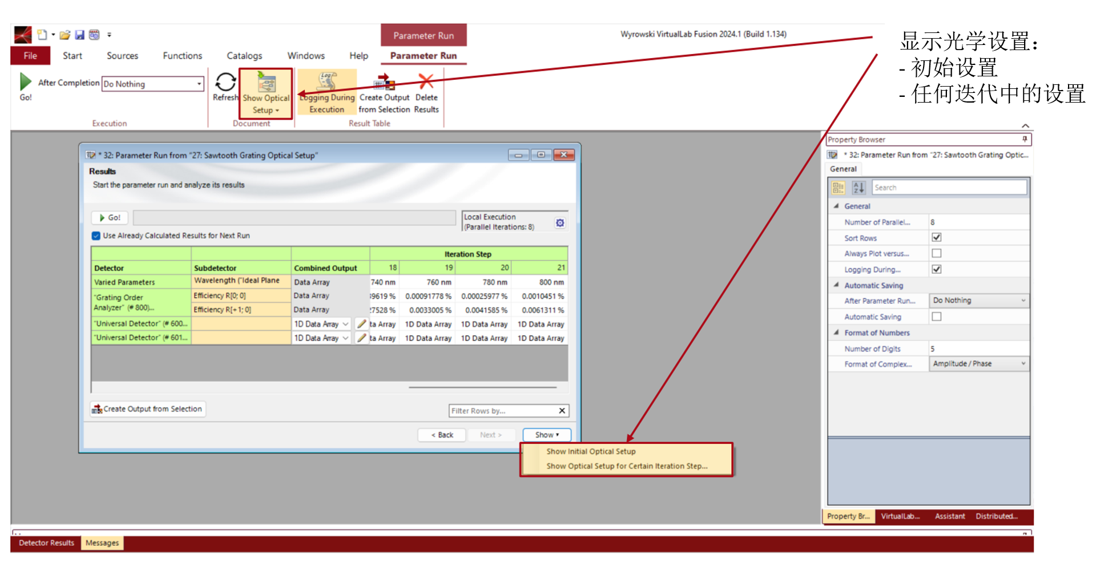The height and width of the screenshot is (563, 1094).
Task: Open 1D Data Array dropdown for Universal Detector # 601
Action: click(x=322, y=338)
